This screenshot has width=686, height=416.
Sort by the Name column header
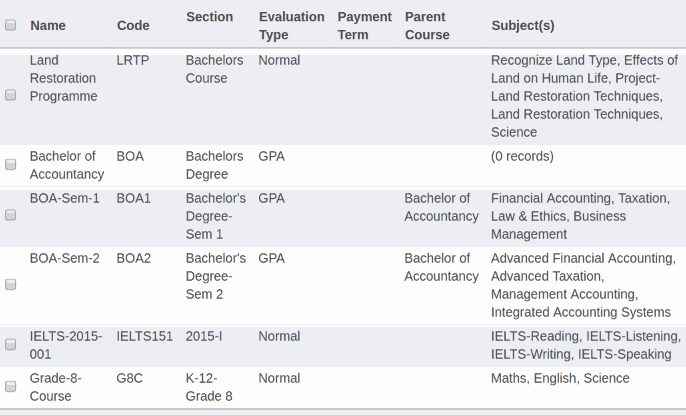point(48,26)
